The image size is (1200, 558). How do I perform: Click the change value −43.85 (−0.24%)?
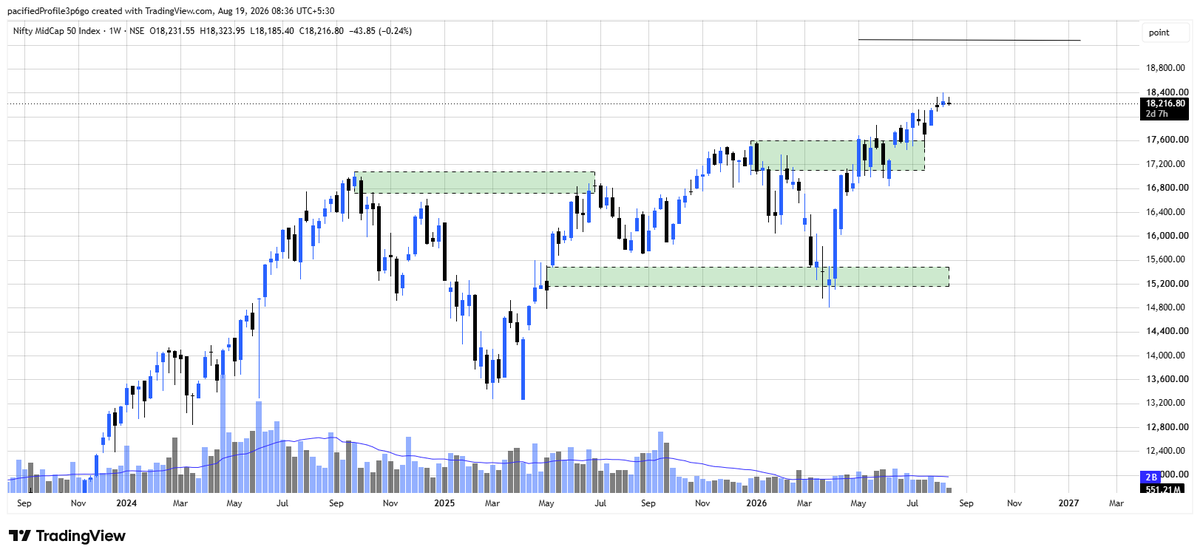tap(381, 31)
